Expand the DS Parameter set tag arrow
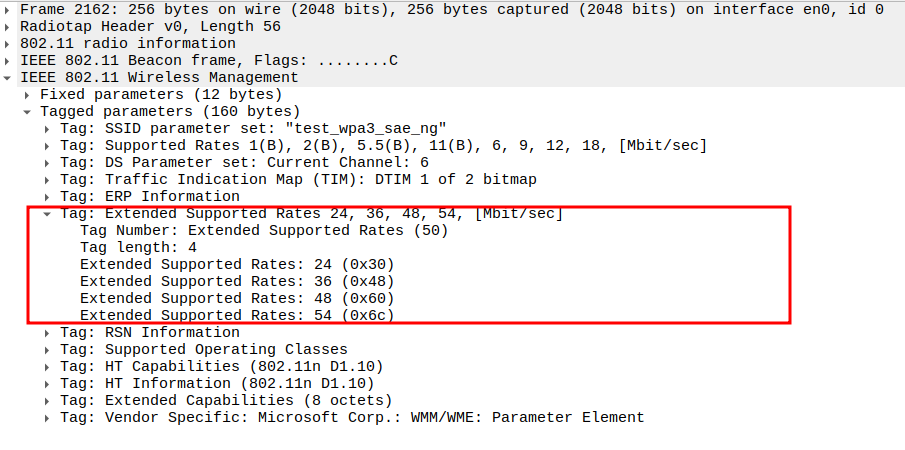This screenshot has width=905, height=450. point(48,163)
